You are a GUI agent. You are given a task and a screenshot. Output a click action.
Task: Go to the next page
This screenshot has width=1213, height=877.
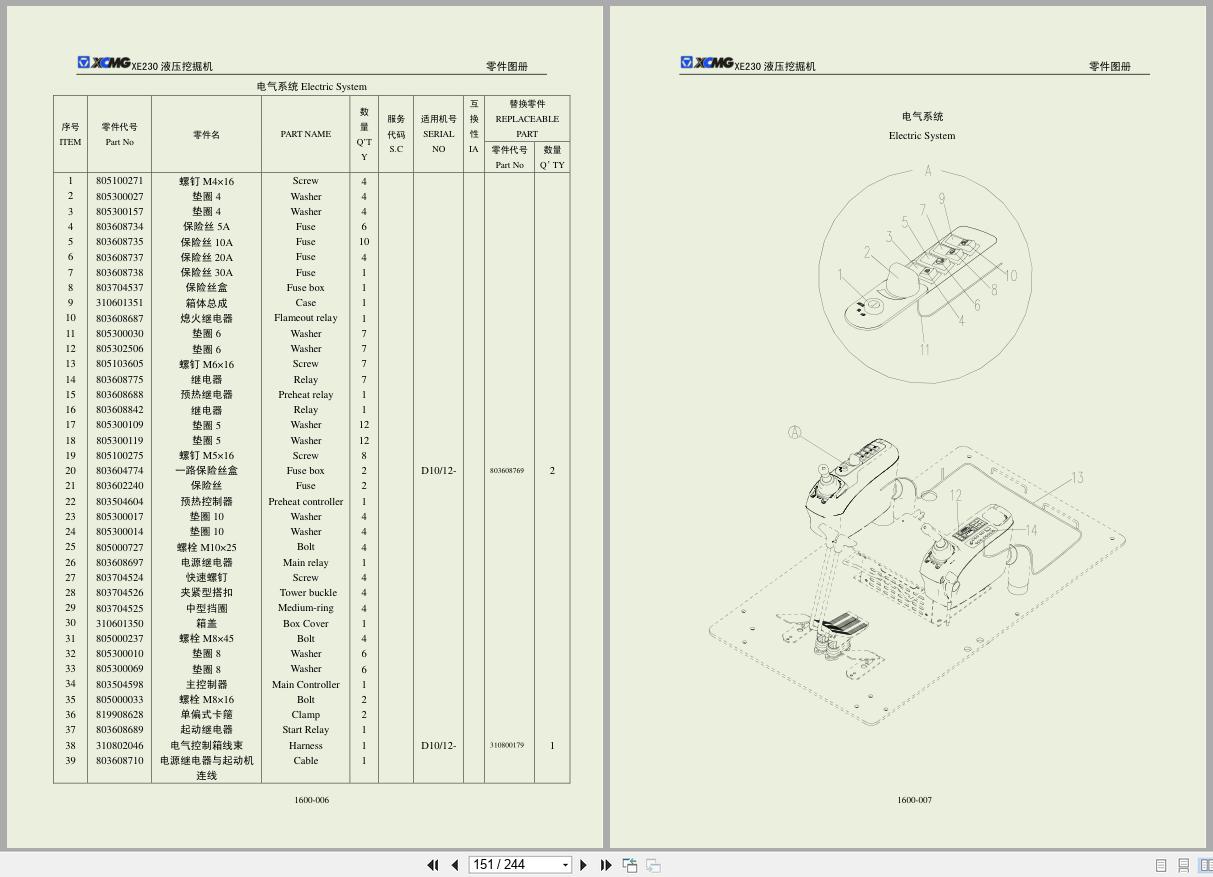coord(584,865)
